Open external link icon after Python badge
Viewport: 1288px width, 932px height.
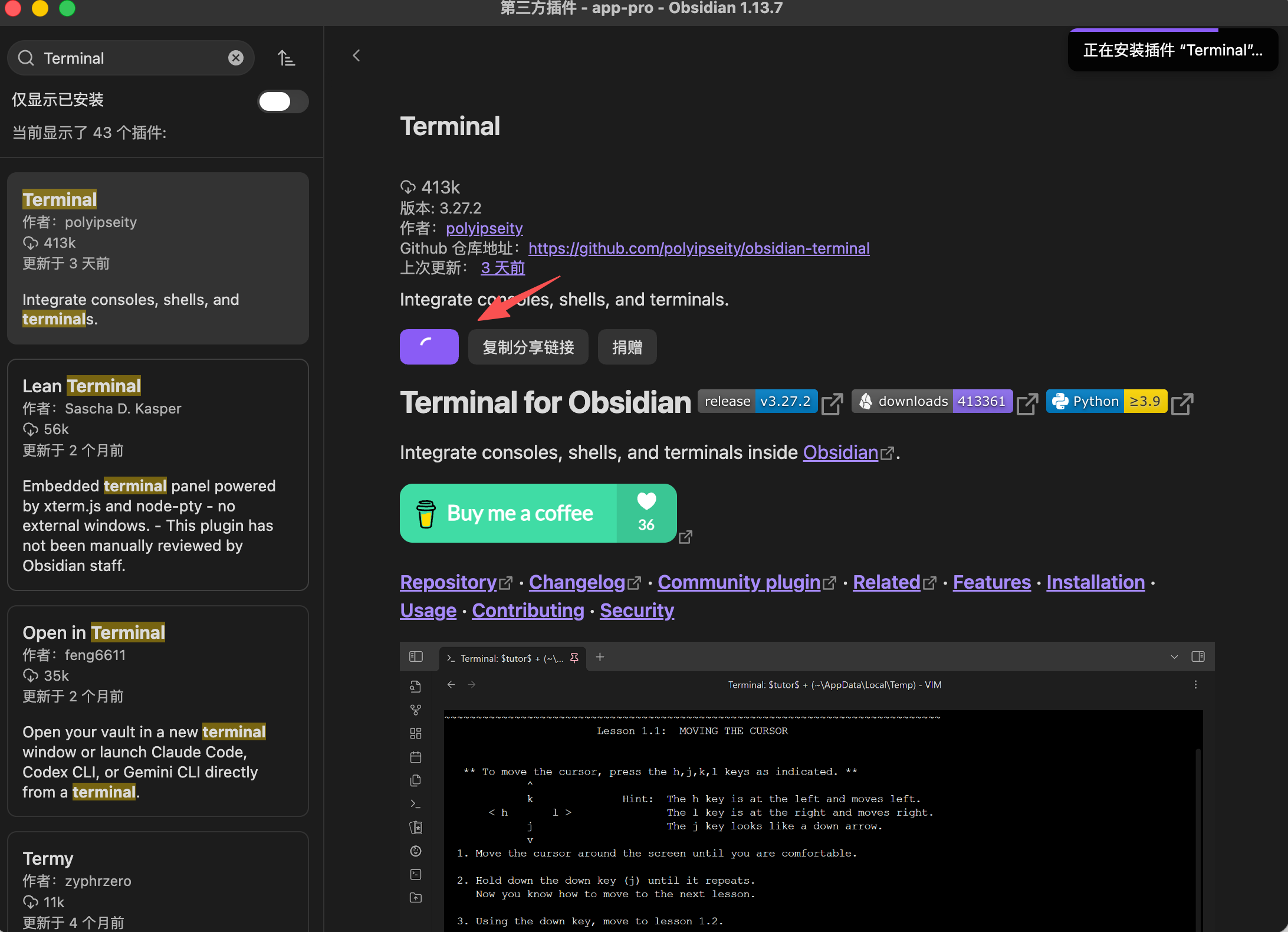[1182, 404]
